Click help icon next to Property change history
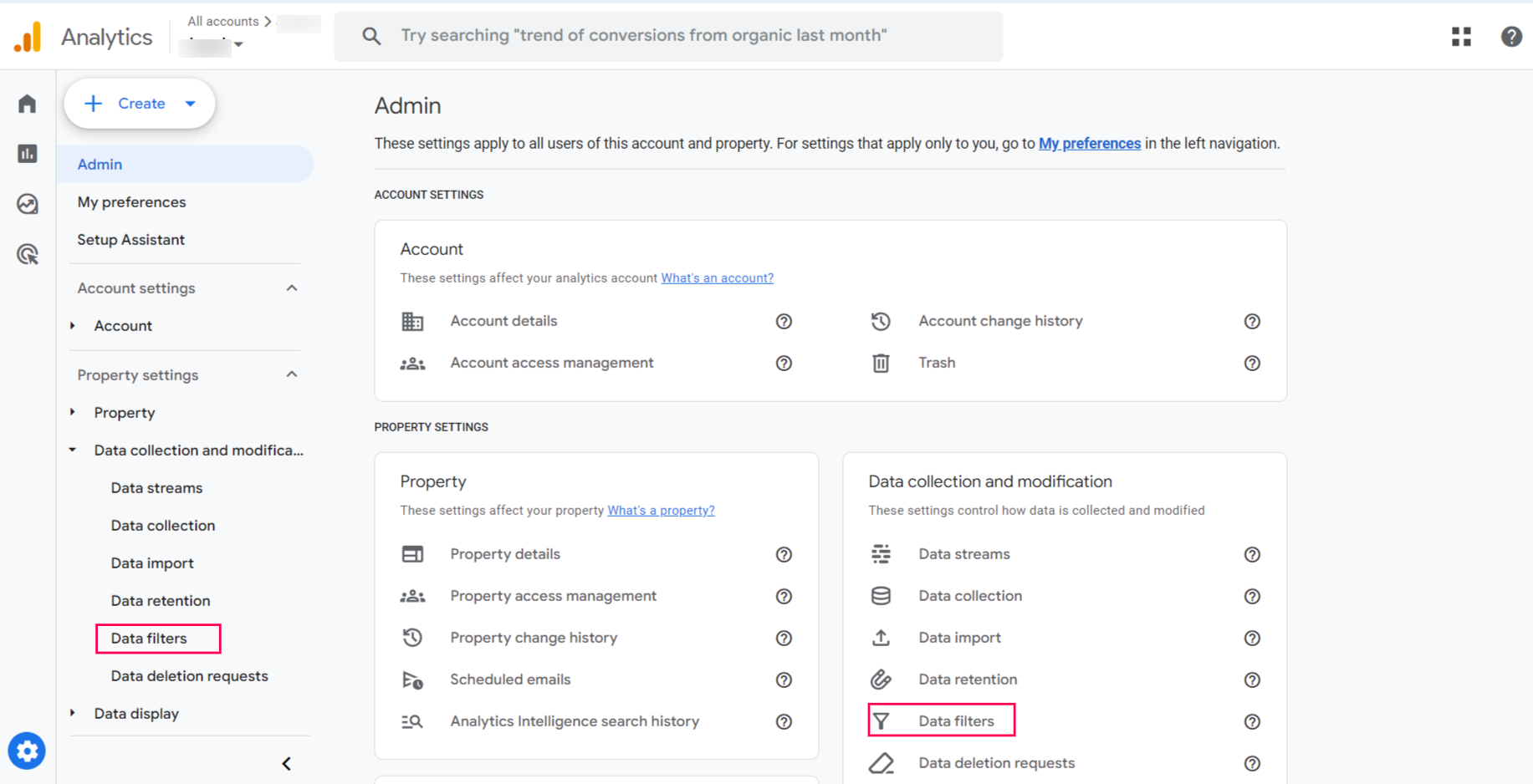The width and height of the screenshot is (1533, 784). tap(784, 639)
